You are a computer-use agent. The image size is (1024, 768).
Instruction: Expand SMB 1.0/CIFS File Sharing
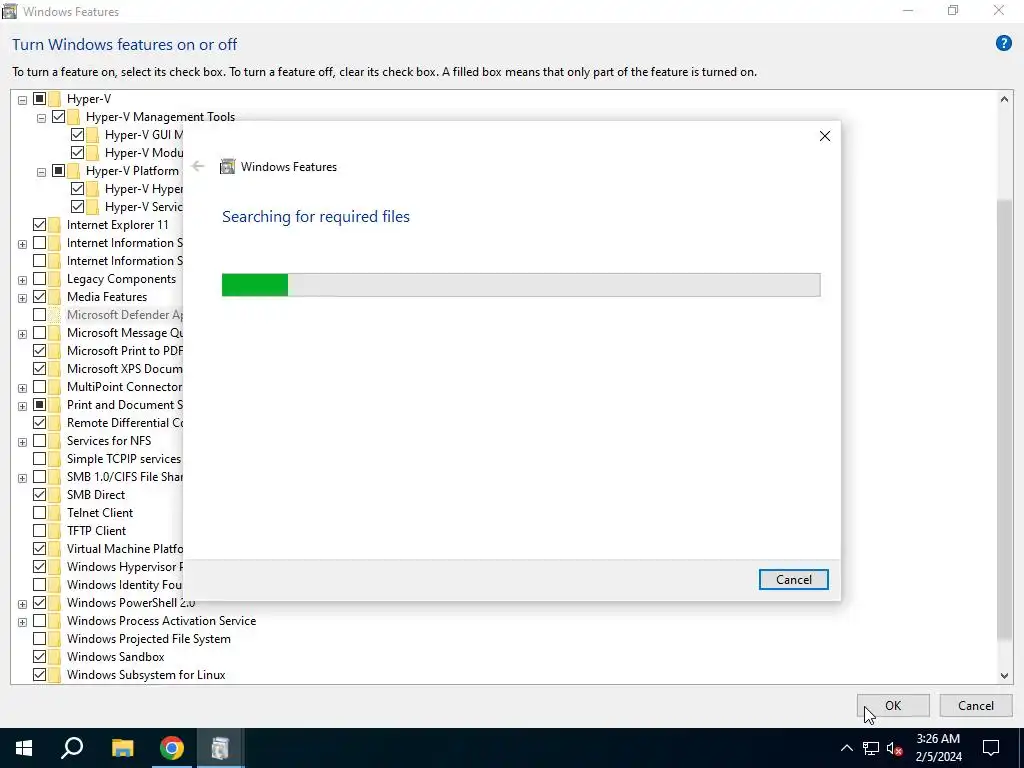(x=22, y=478)
